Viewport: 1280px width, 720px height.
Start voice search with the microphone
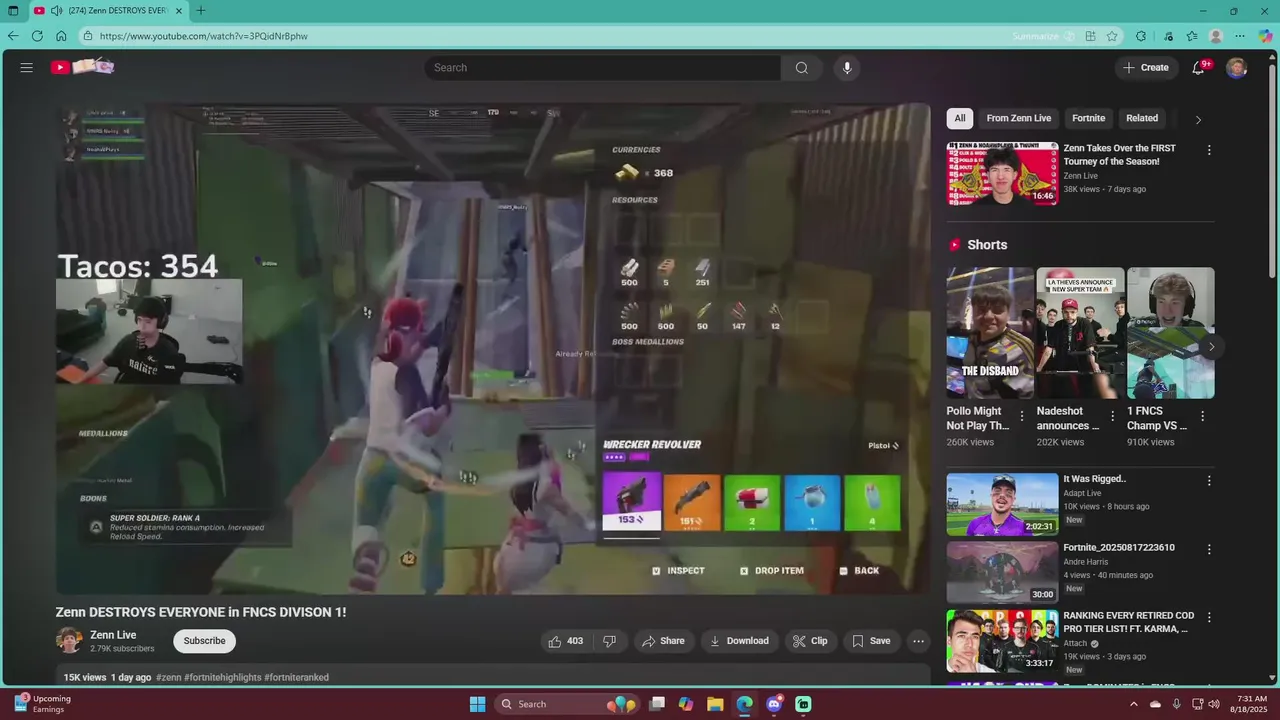[847, 68]
